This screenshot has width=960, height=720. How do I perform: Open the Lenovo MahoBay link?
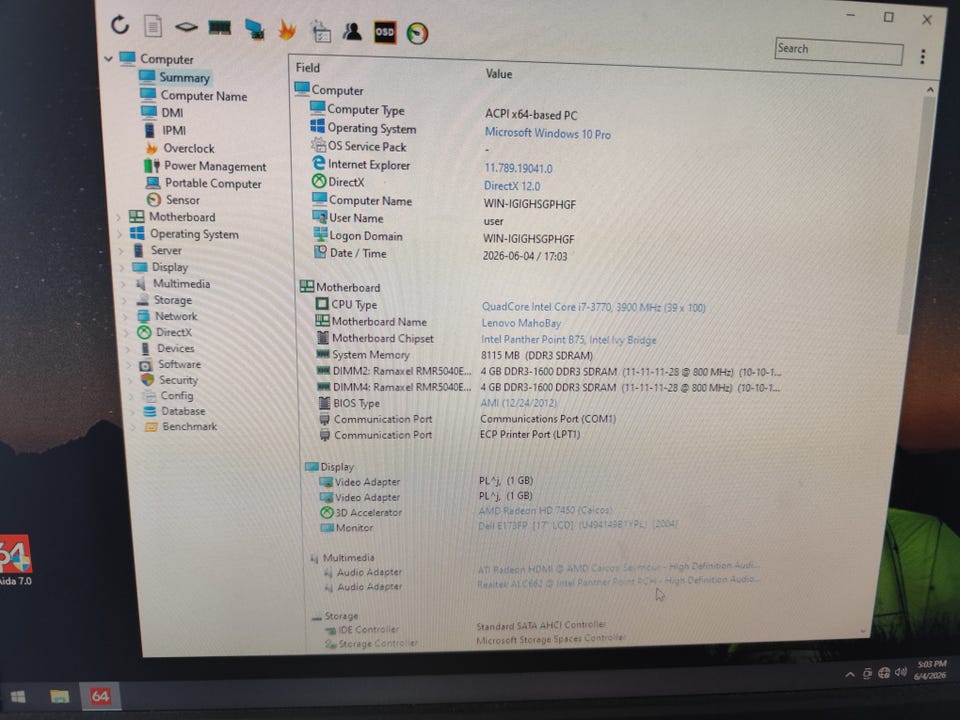[521, 323]
